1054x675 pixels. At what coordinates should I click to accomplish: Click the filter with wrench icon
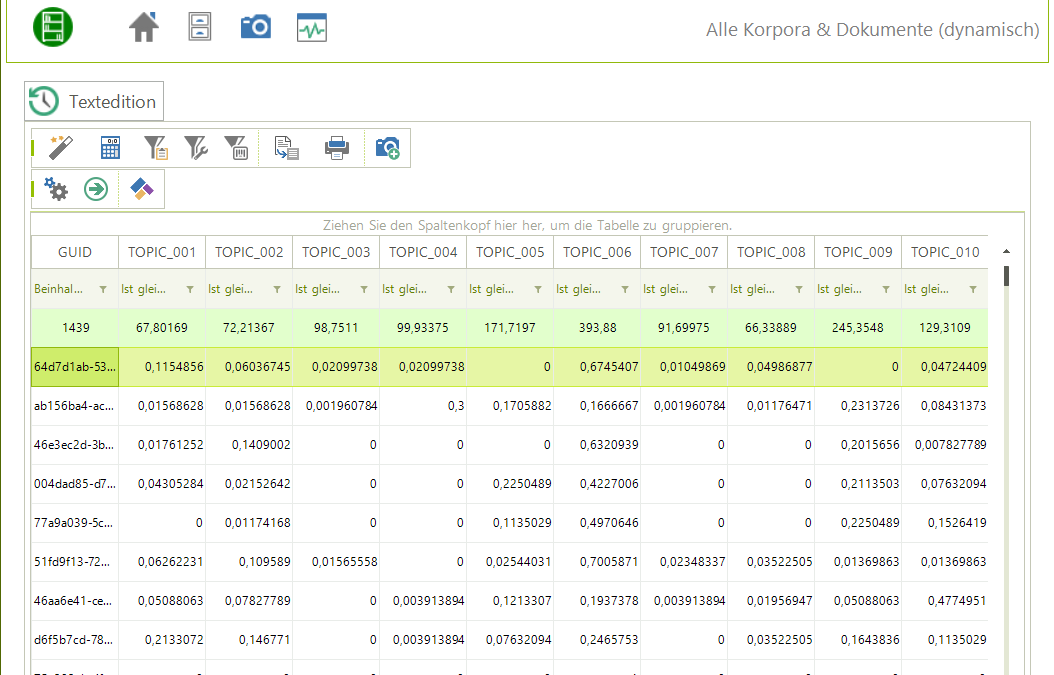point(196,148)
